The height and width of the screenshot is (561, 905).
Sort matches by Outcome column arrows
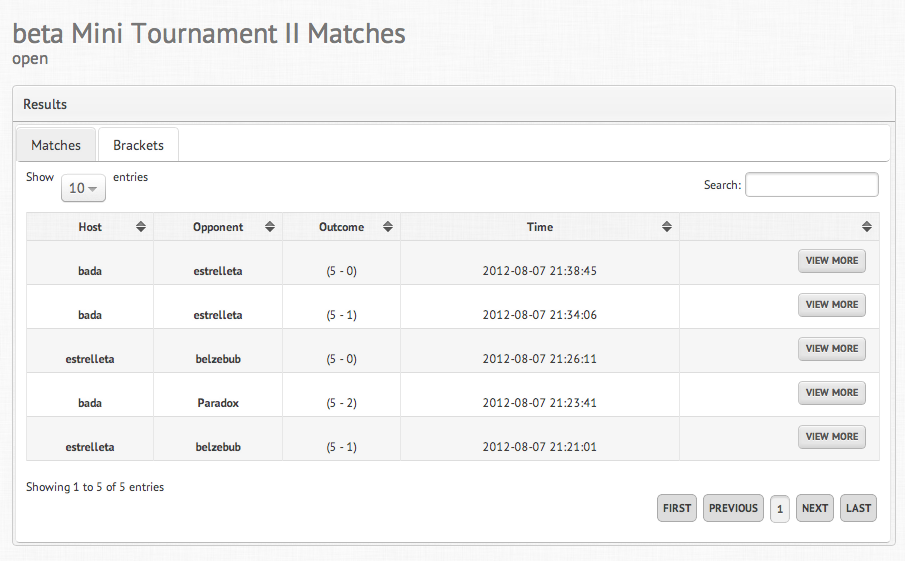coord(388,227)
